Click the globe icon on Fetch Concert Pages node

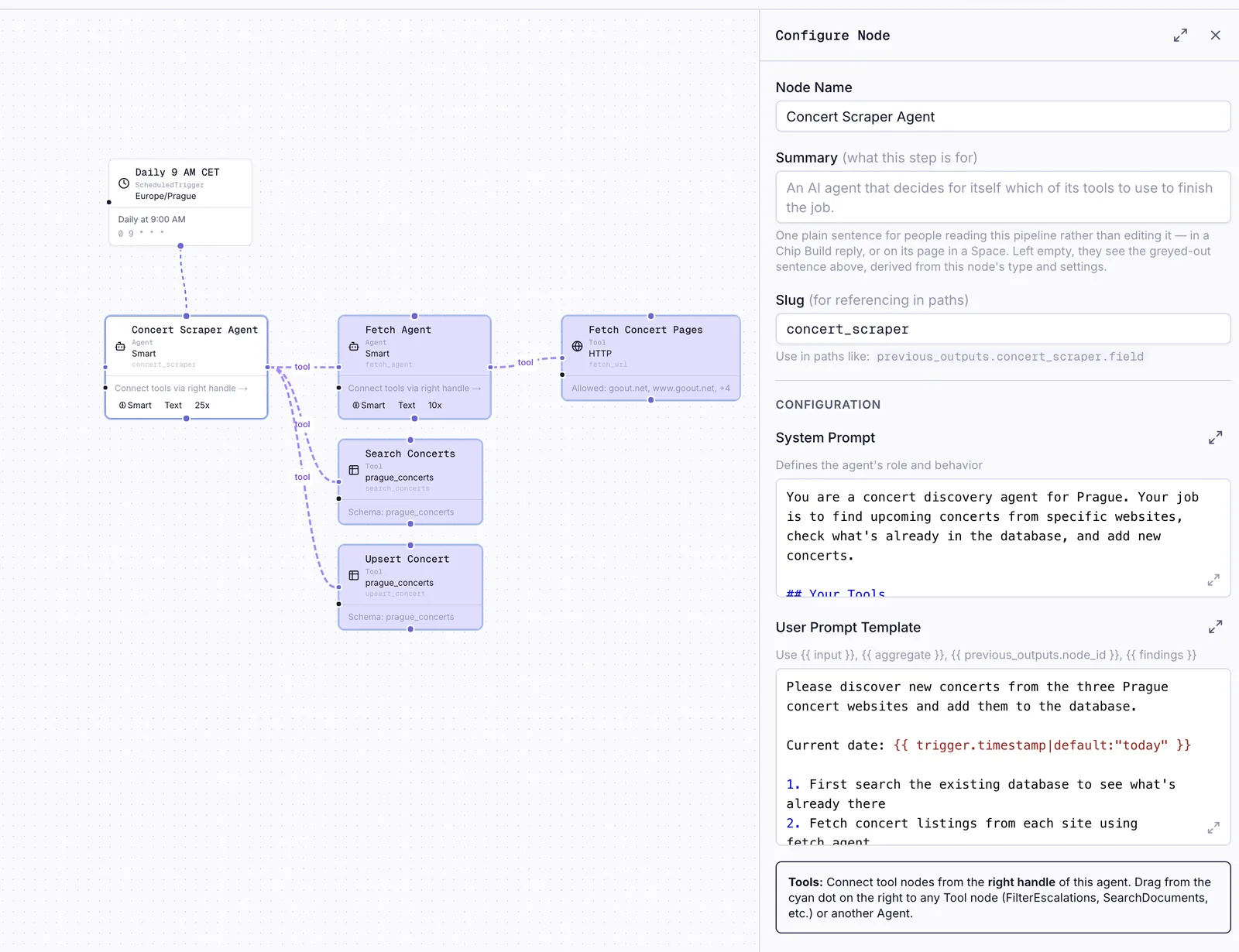pos(577,346)
